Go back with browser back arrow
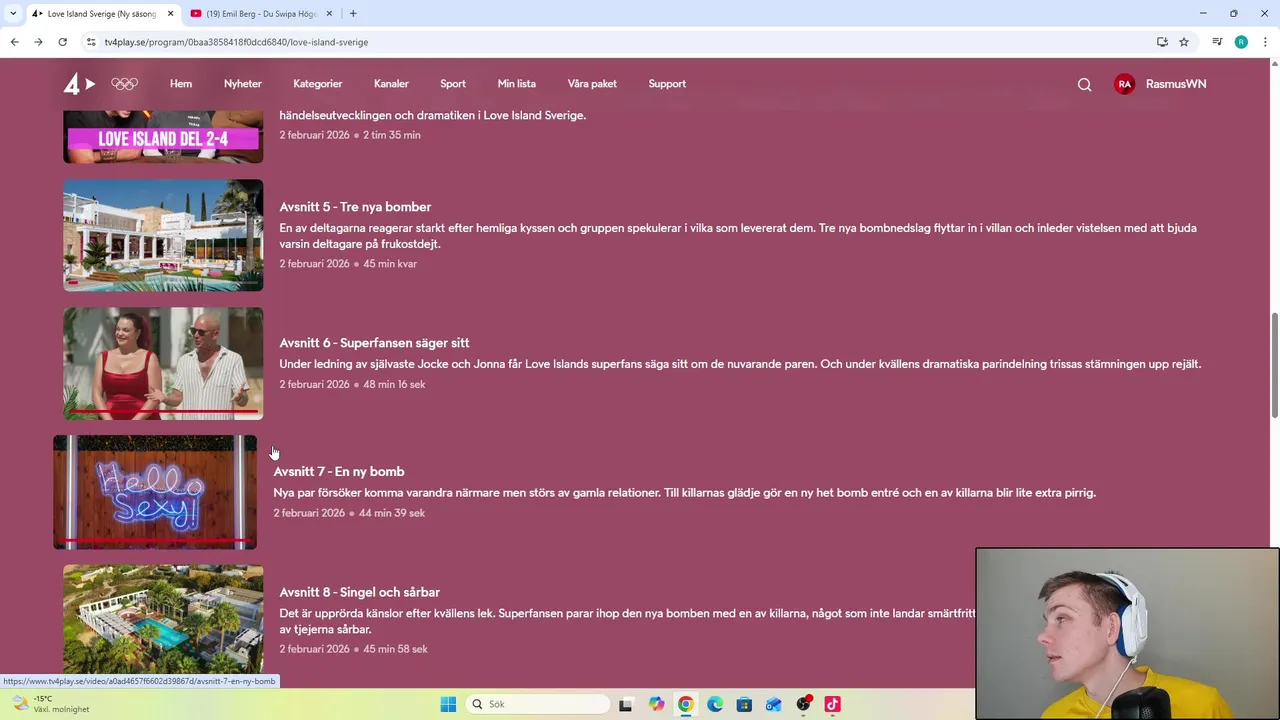This screenshot has height=720, width=1280. 14,42
